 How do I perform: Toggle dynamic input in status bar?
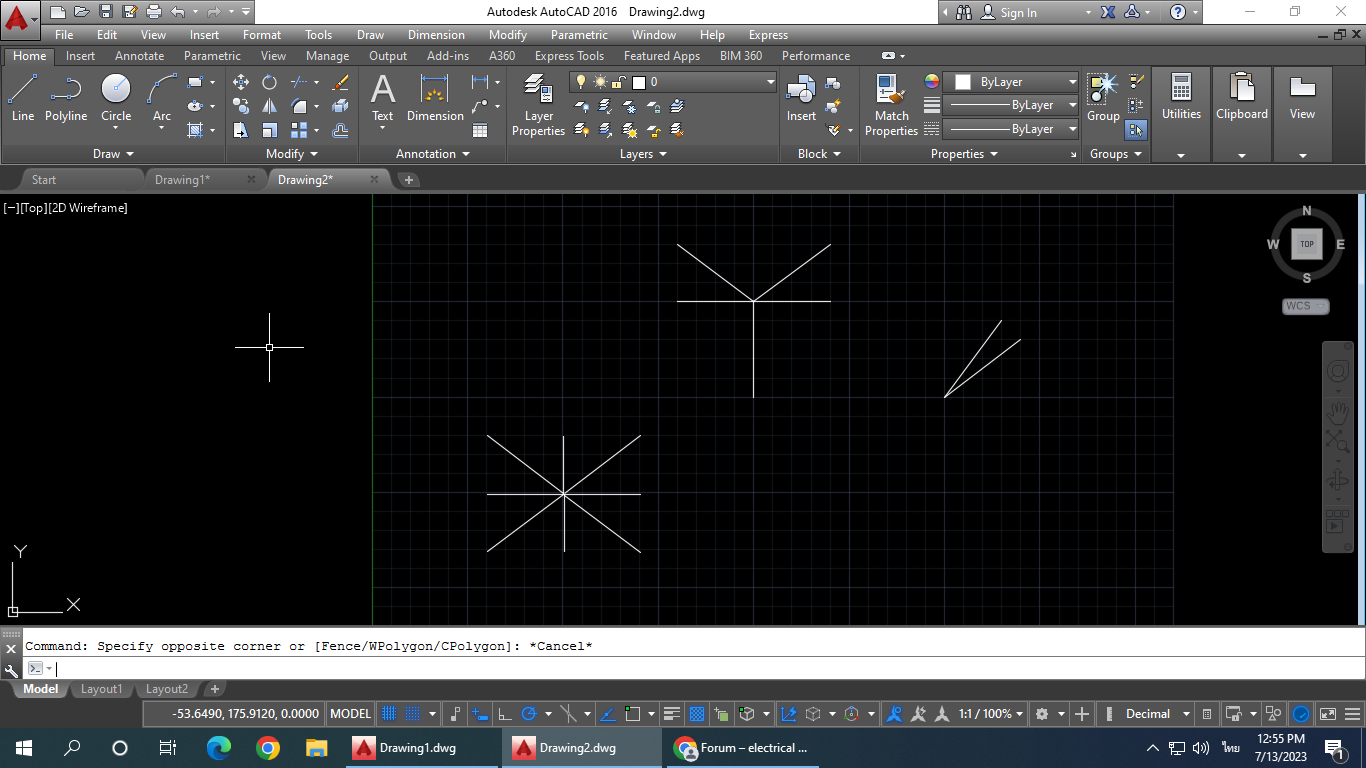click(481, 714)
